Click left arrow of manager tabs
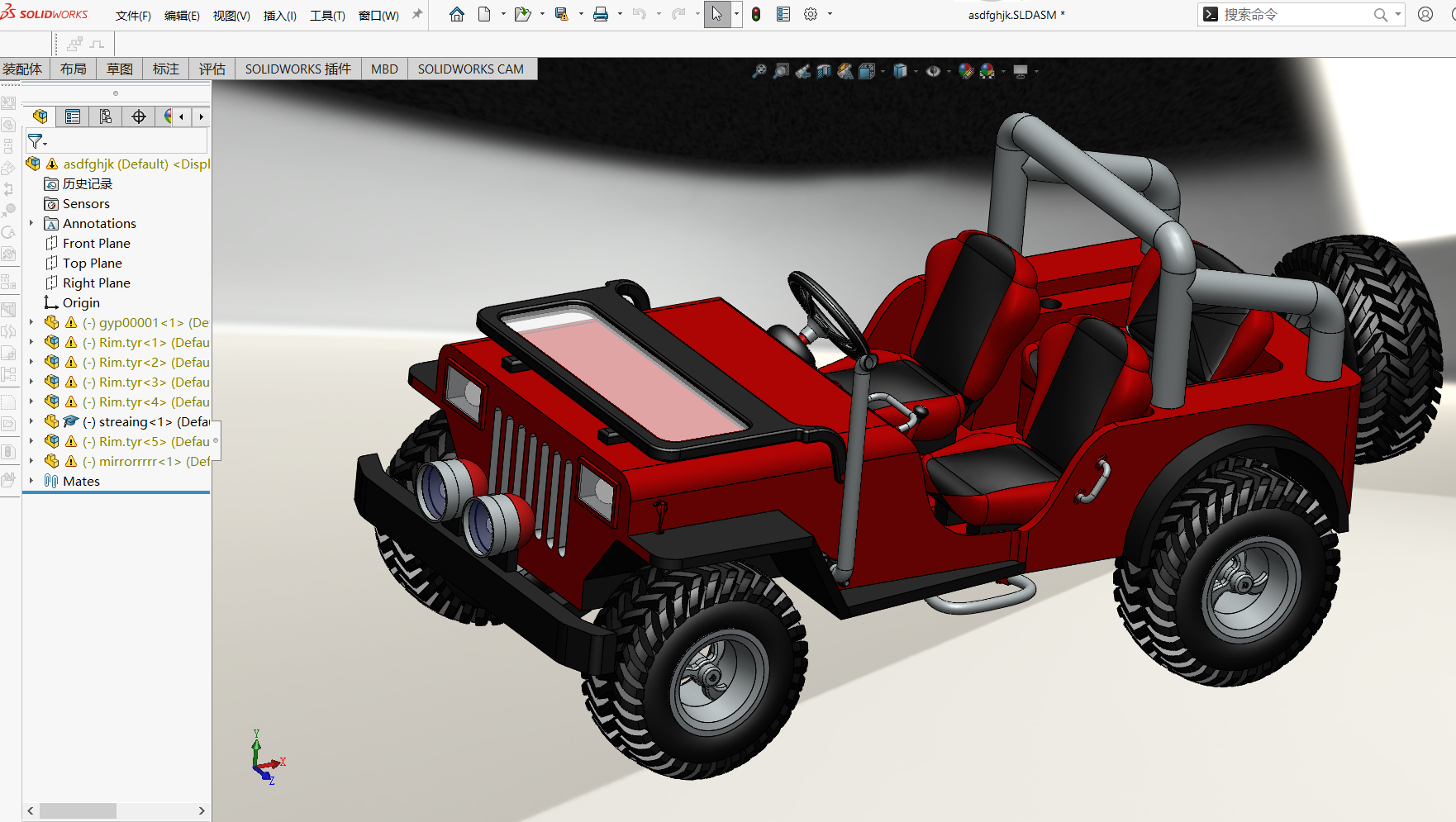The image size is (1456, 822). pos(181,117)
